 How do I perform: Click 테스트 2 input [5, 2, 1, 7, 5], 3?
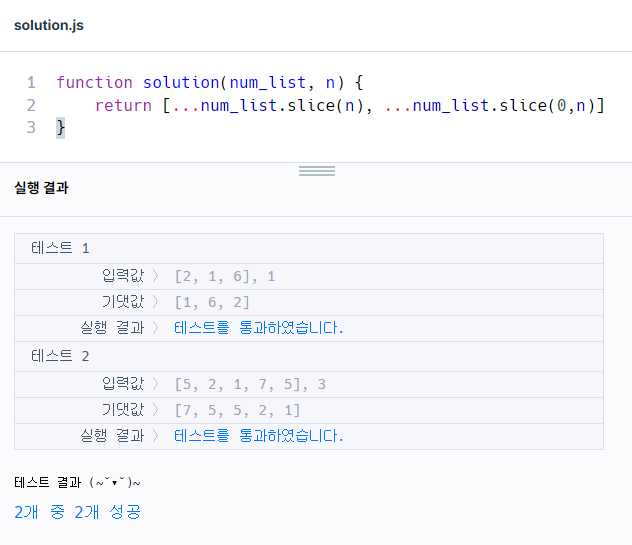pyautogui.click(x=250, y=384)
